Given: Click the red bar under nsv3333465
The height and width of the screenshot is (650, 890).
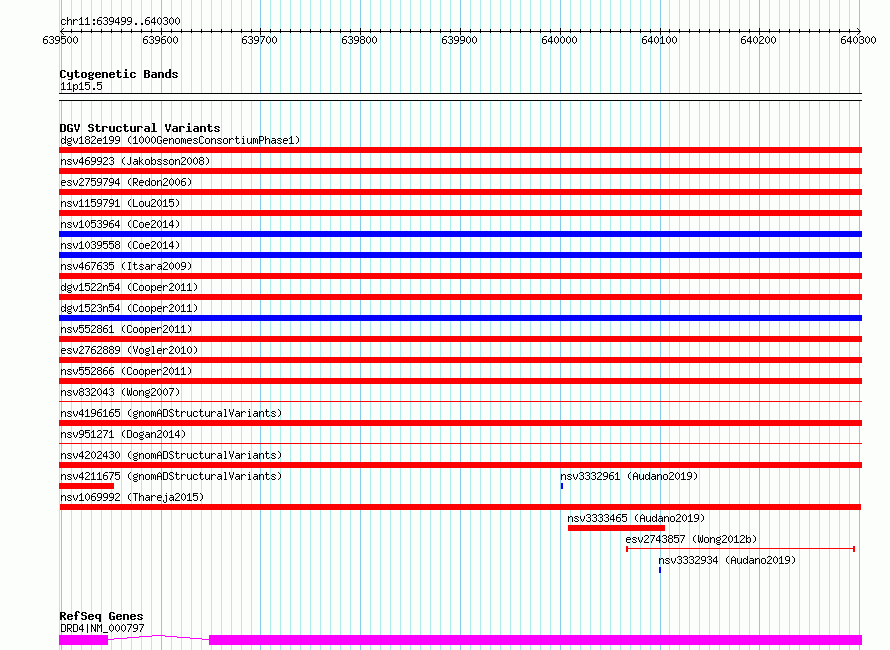Looking at the screenshot, I should click(616, 528).
